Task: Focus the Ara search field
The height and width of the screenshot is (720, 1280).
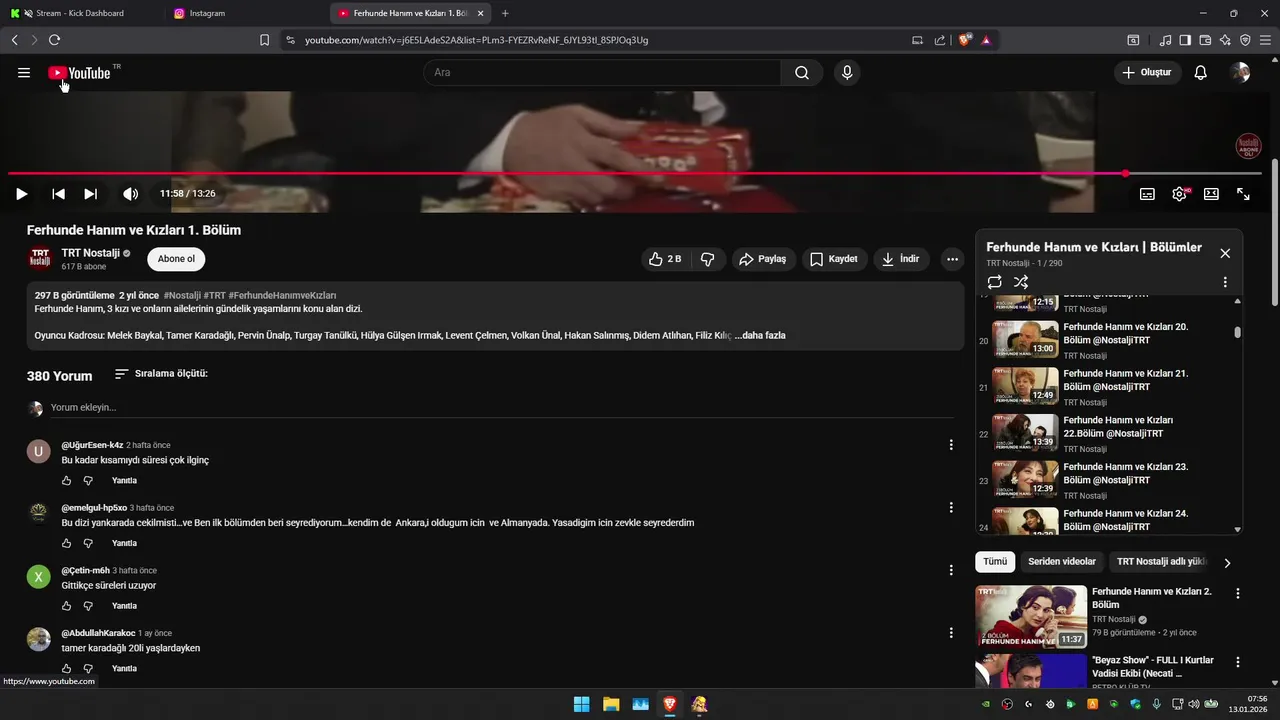Action: (602, 73)
